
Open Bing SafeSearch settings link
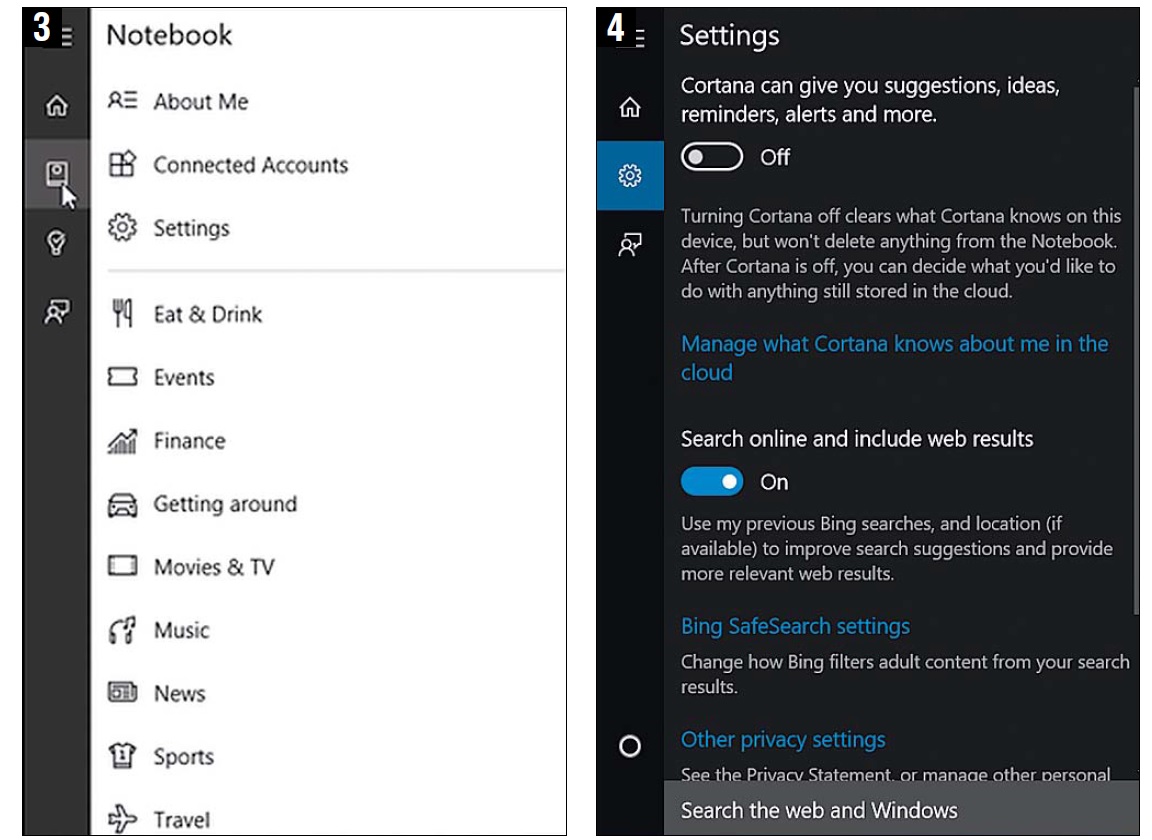pos(795,626)
